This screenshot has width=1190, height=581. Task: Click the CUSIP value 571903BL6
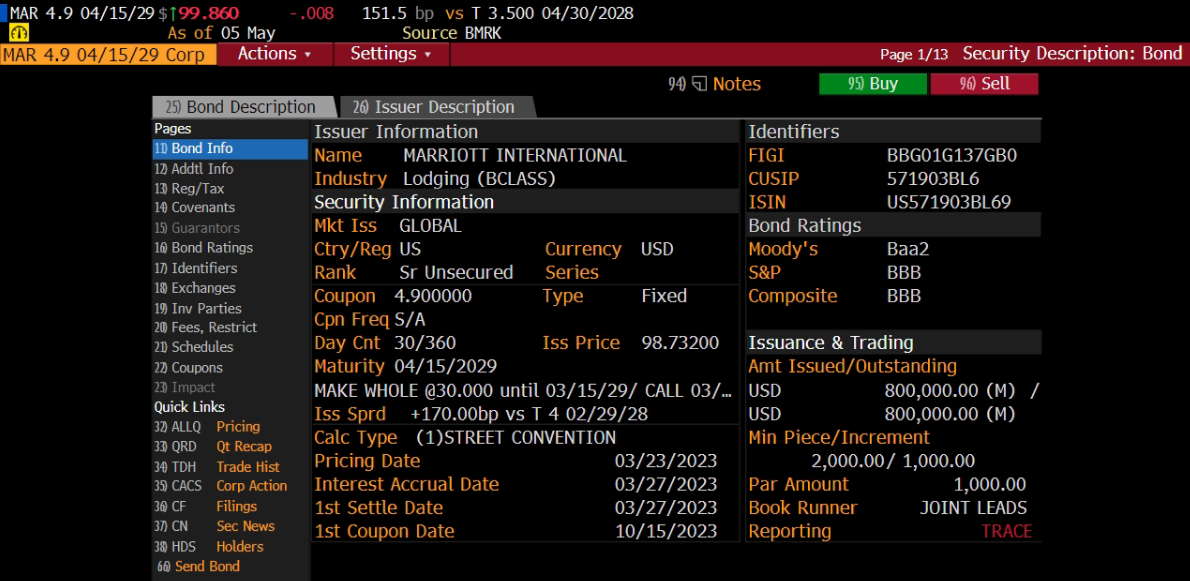point(933,179)
